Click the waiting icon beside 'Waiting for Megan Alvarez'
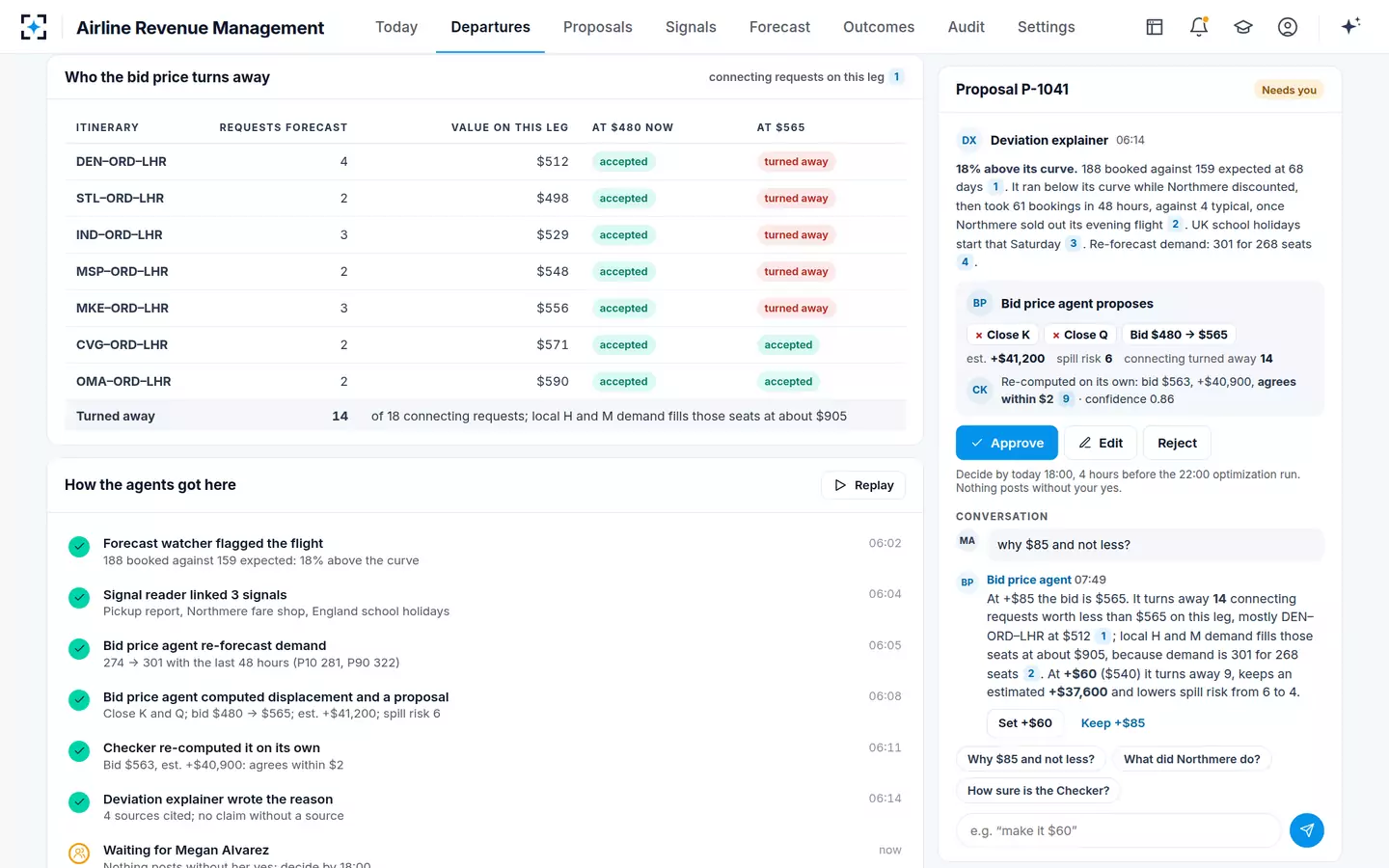The height and width of the screenshot is (868, 1389). [x=79, y=854]
